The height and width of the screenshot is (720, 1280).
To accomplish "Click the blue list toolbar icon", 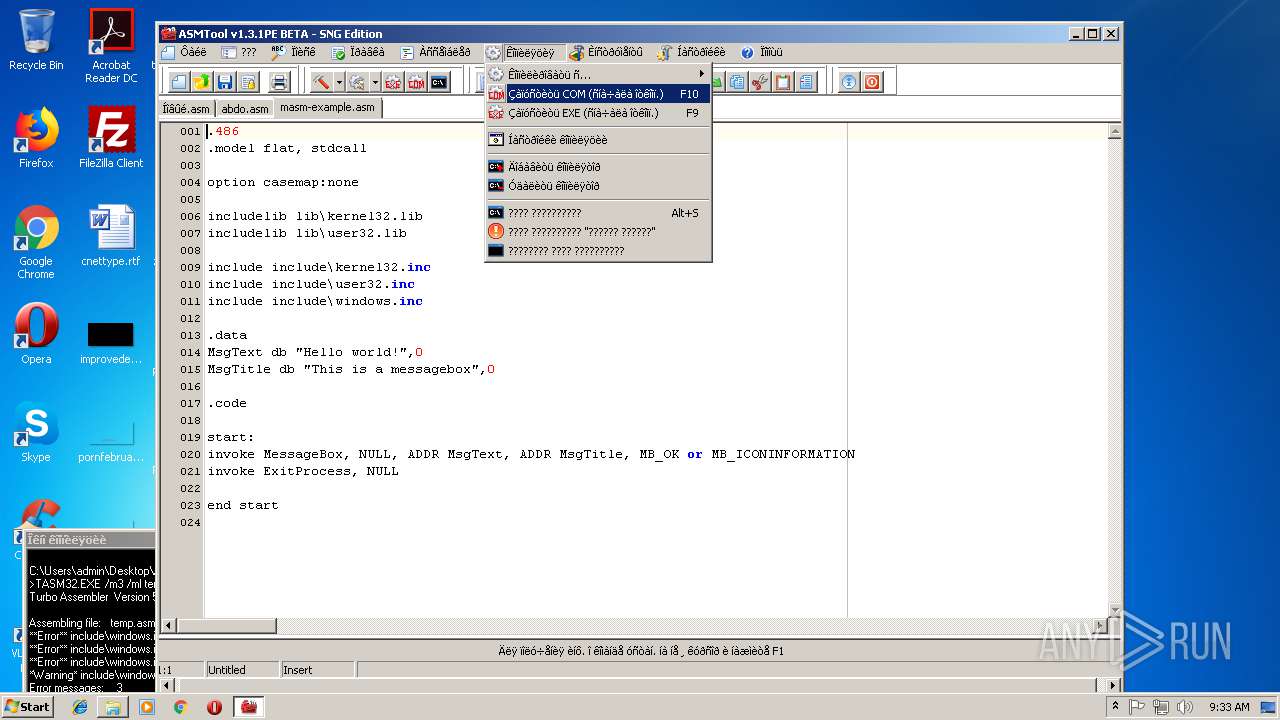I will click(806, 82).
